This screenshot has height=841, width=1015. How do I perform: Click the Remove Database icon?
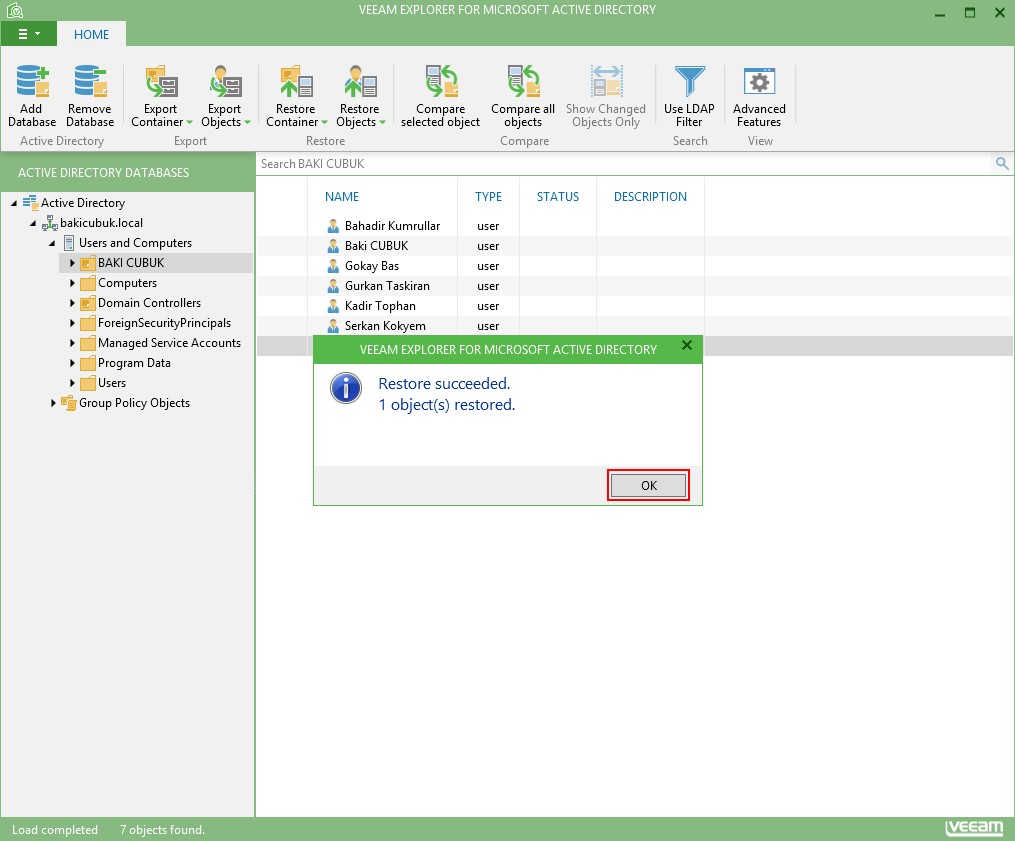[90, 81]
